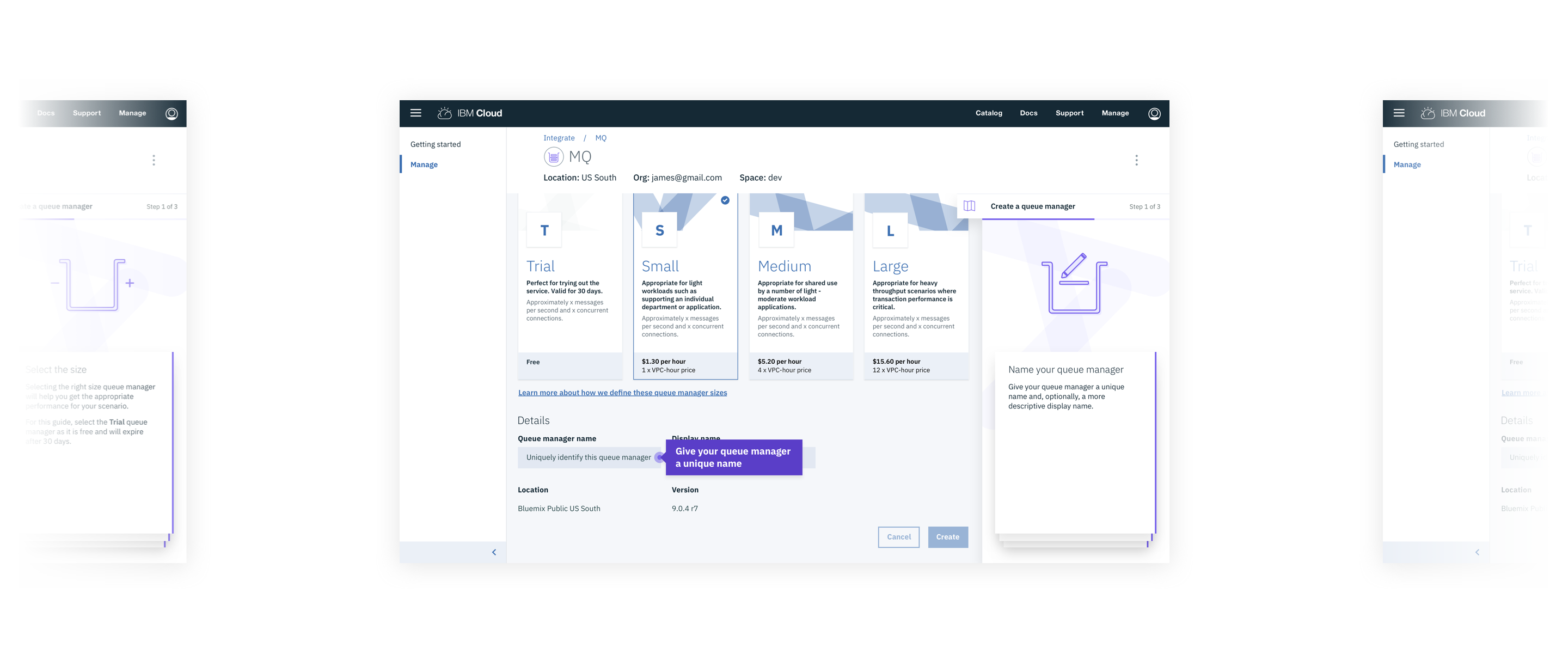Screen dimensions: 1568x672
Task: Click the pulsing hint dot on name field
Action: click(x=660, y=457)
